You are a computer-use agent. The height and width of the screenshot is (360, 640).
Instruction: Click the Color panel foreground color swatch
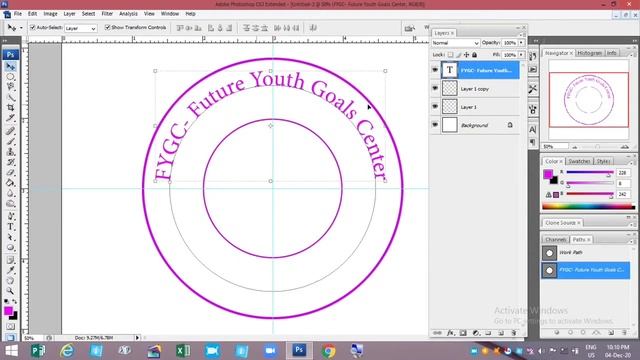(x=548, y=174)
